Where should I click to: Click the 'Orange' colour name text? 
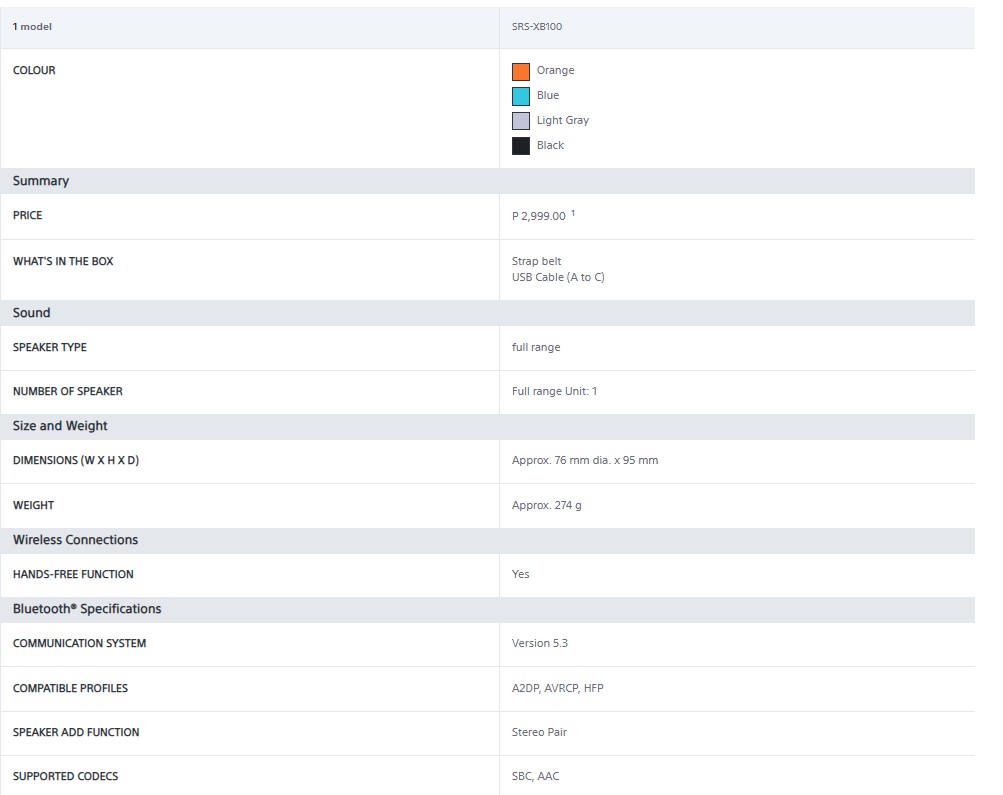(x=555, y=70)
